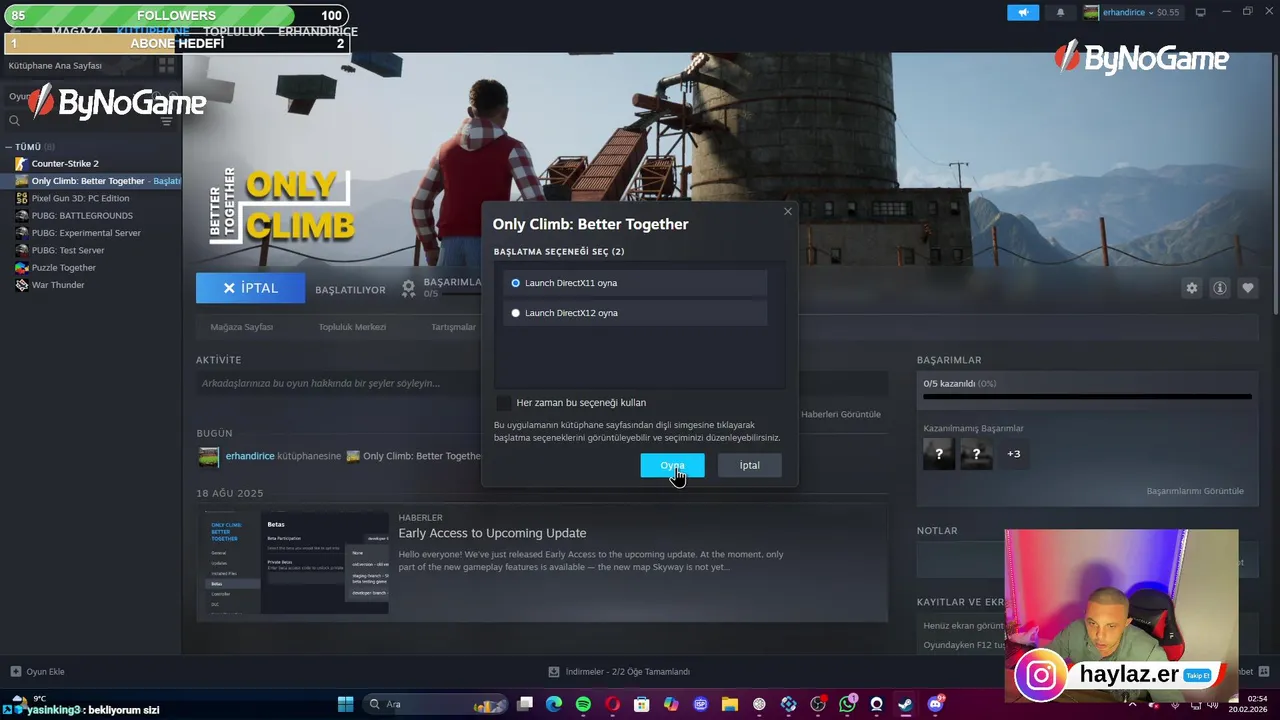Click the second locked achievement icon
Image resolution: width=1280 pixels, height=720 pixels.
pos(977,454)
